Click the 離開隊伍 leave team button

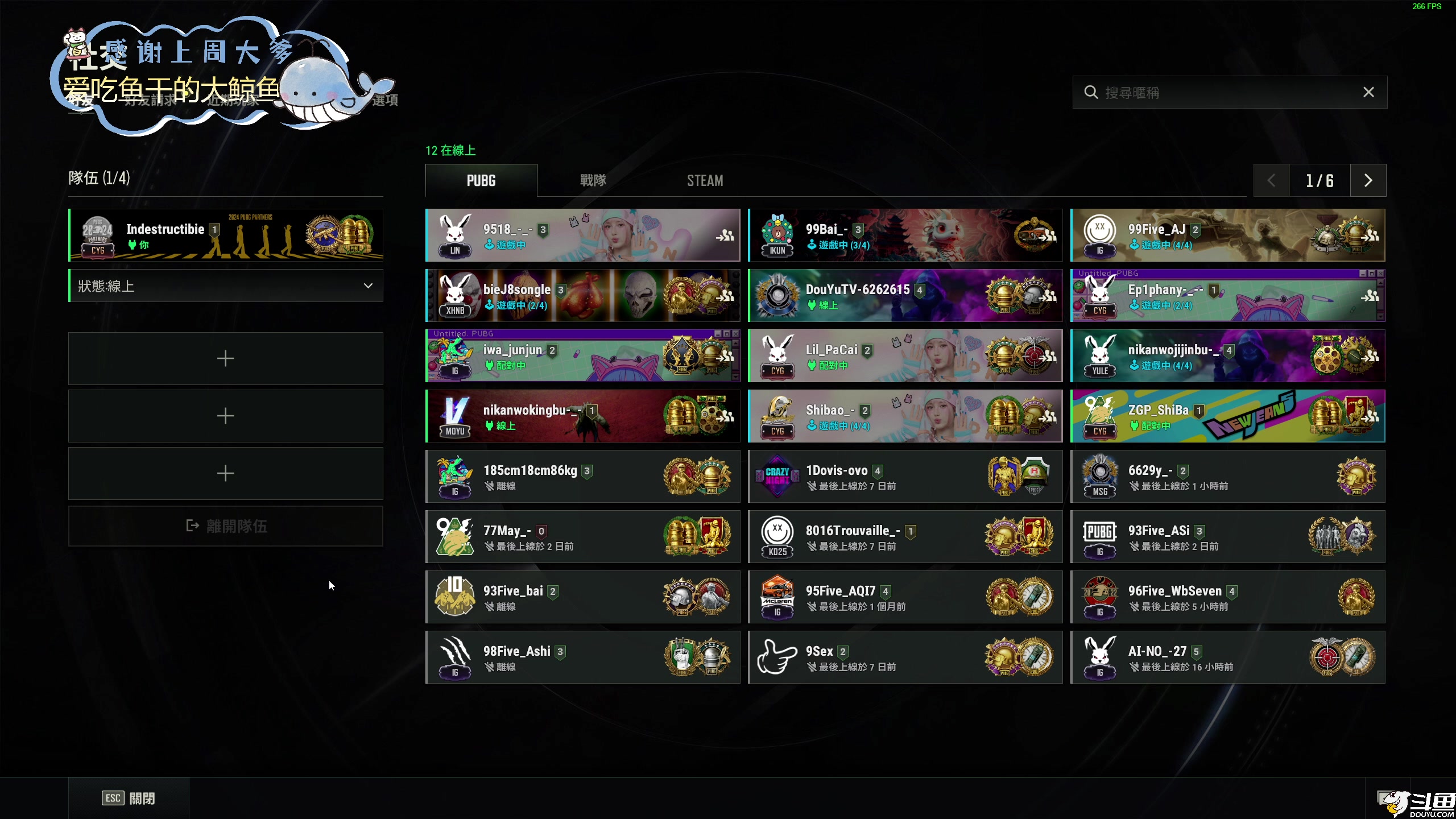point(226,526)
